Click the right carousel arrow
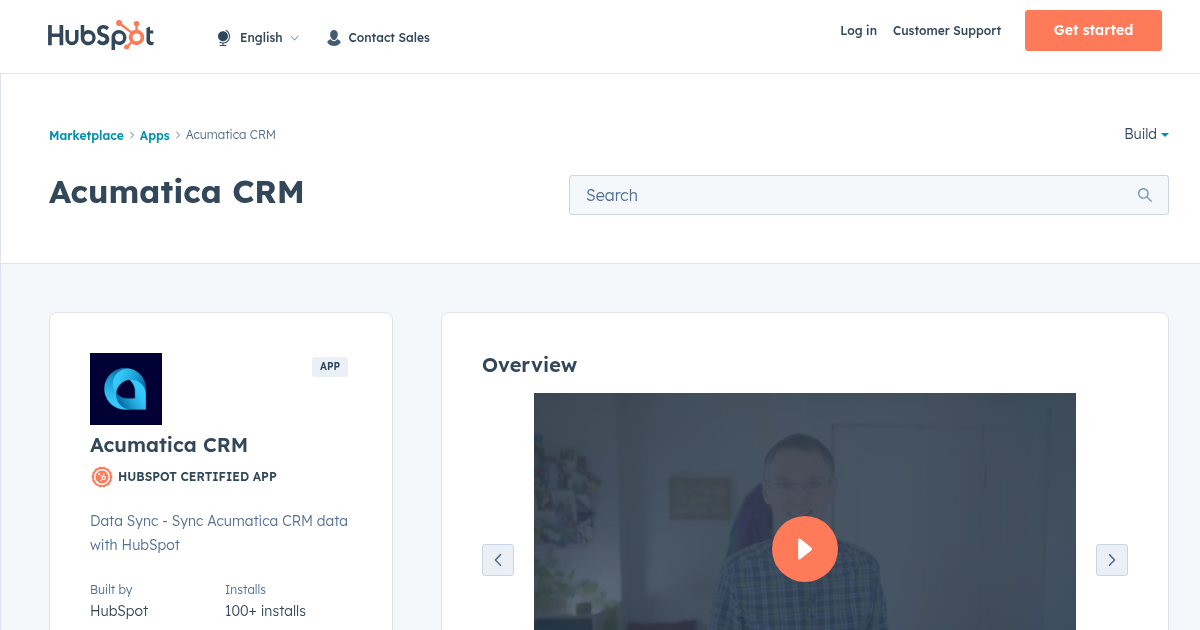The height and width of the screenshot is (630, 1200). [x=1111, y=560]
